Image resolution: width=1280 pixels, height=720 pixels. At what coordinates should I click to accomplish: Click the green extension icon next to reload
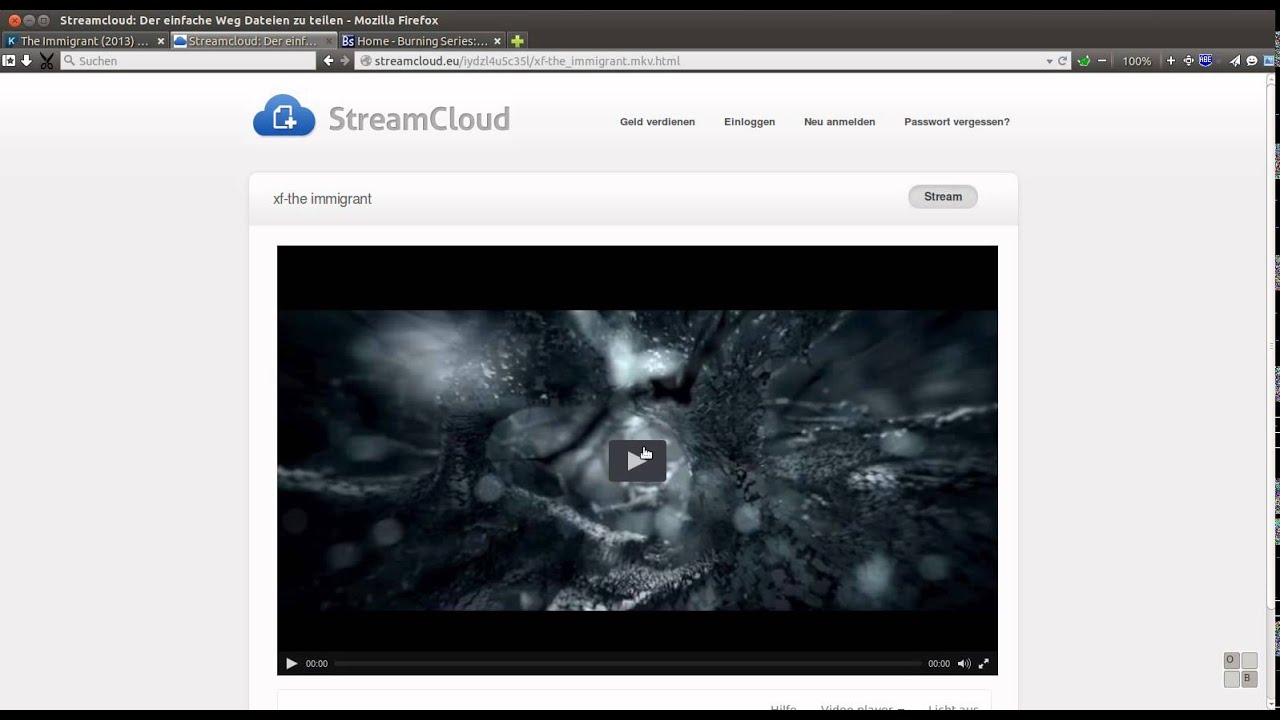pyautogui.click(x=1084, y=61)
